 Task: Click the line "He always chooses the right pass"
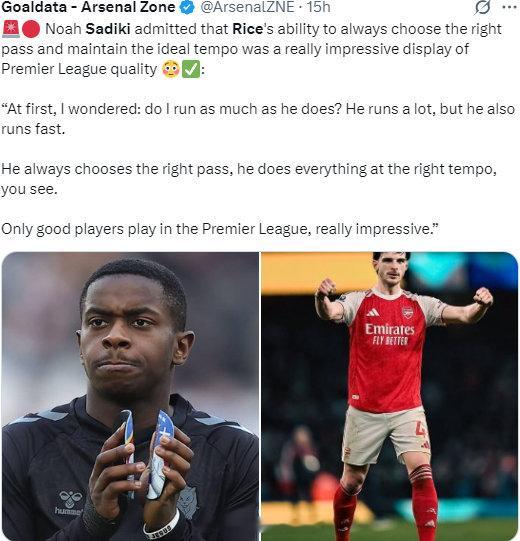coord(249,179)
